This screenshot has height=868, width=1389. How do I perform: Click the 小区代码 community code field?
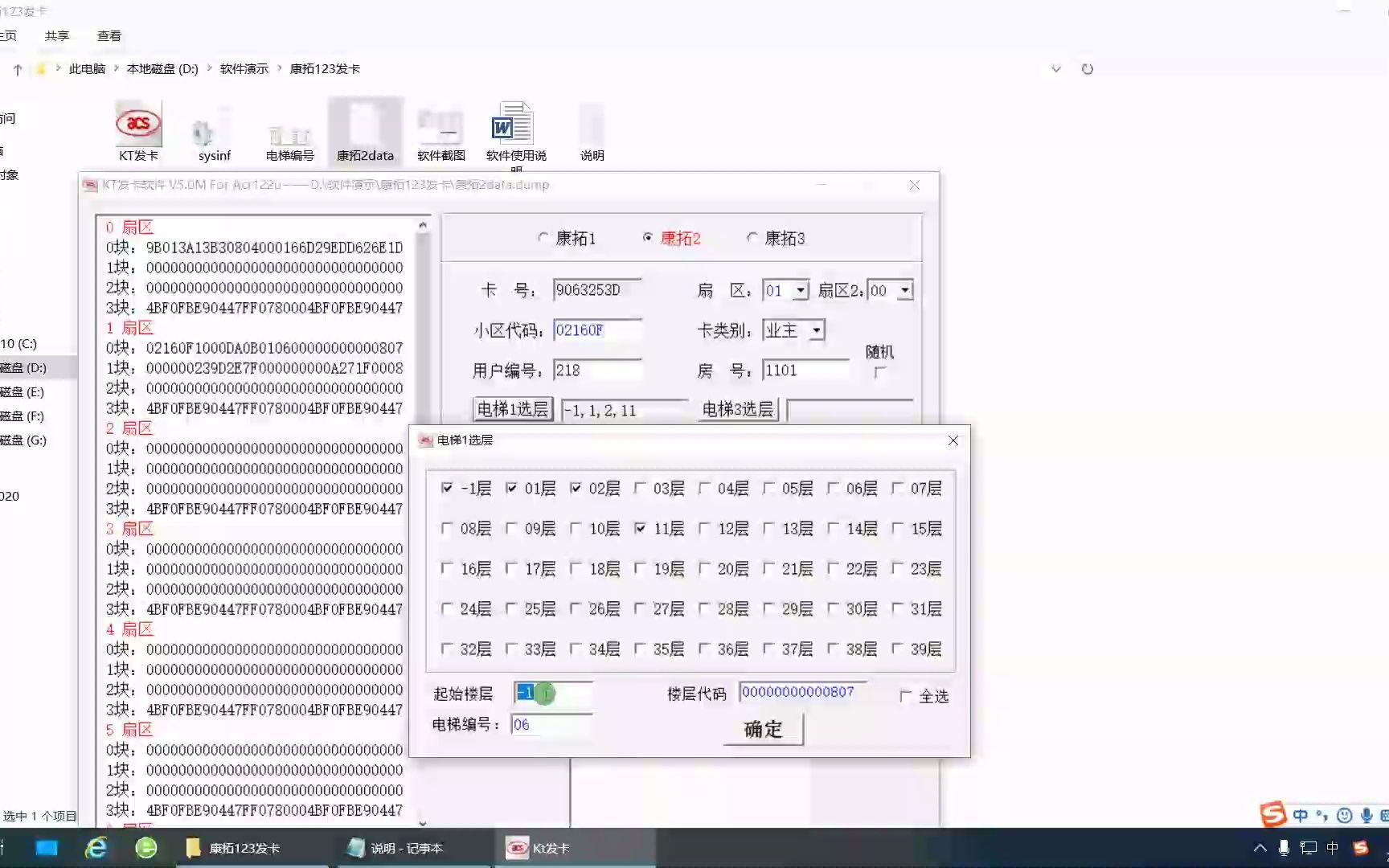(597, 330)
